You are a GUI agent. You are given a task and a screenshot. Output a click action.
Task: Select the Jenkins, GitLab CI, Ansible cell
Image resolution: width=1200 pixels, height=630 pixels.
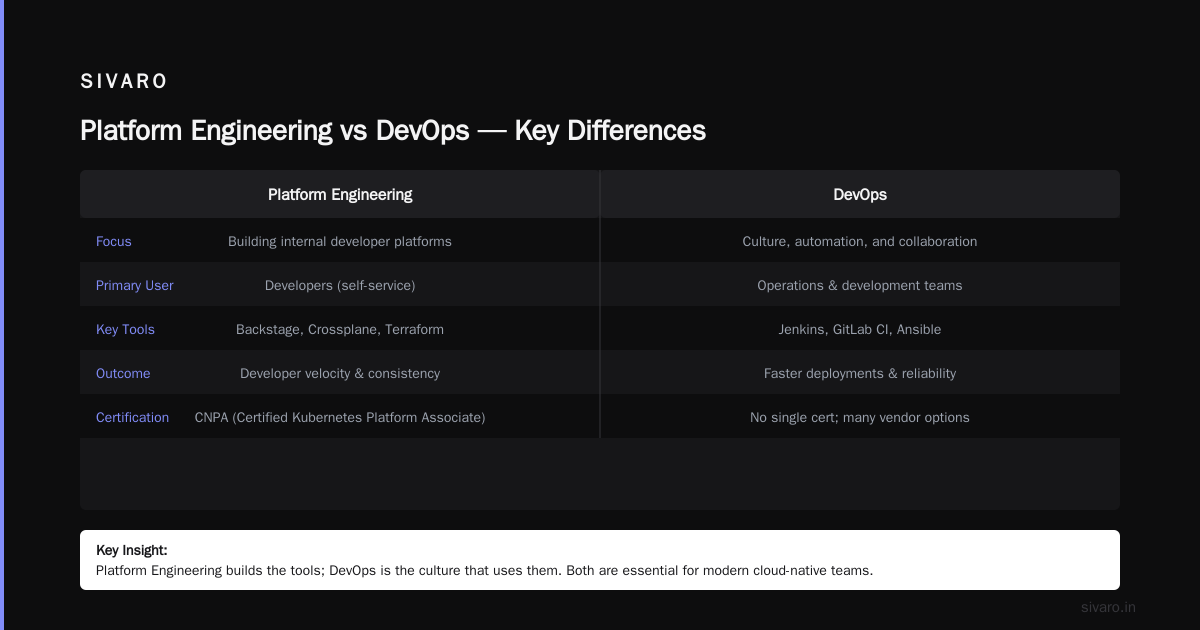point(860,329)
